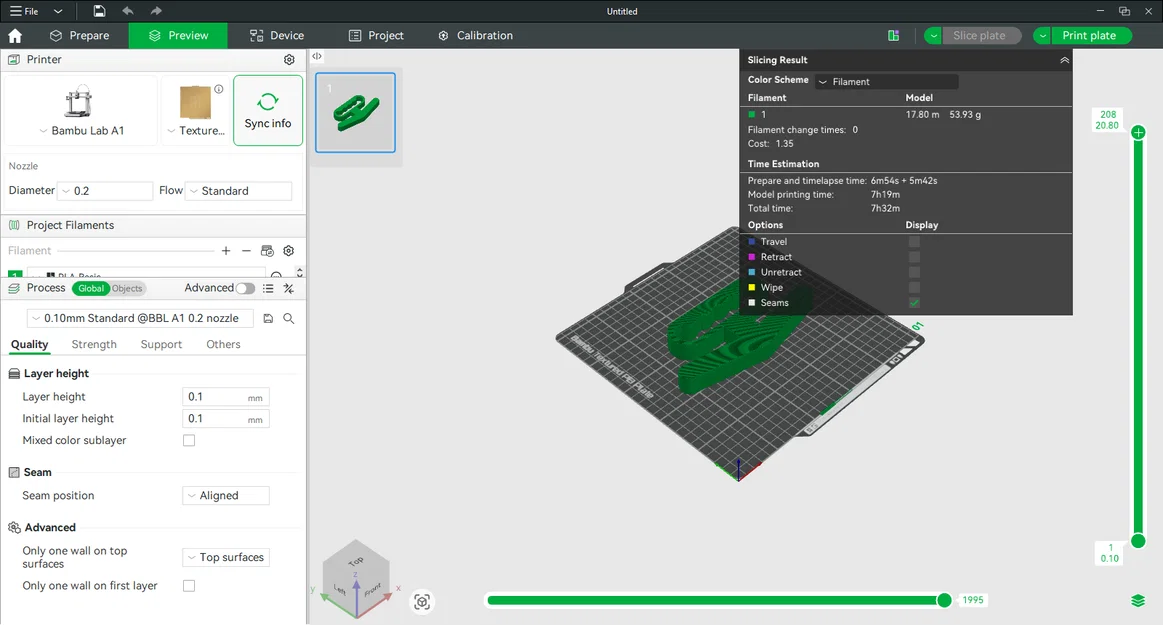Select Objects process scope
The image size is (1163, 625).
pyautogui.click(x=127, y=288)
